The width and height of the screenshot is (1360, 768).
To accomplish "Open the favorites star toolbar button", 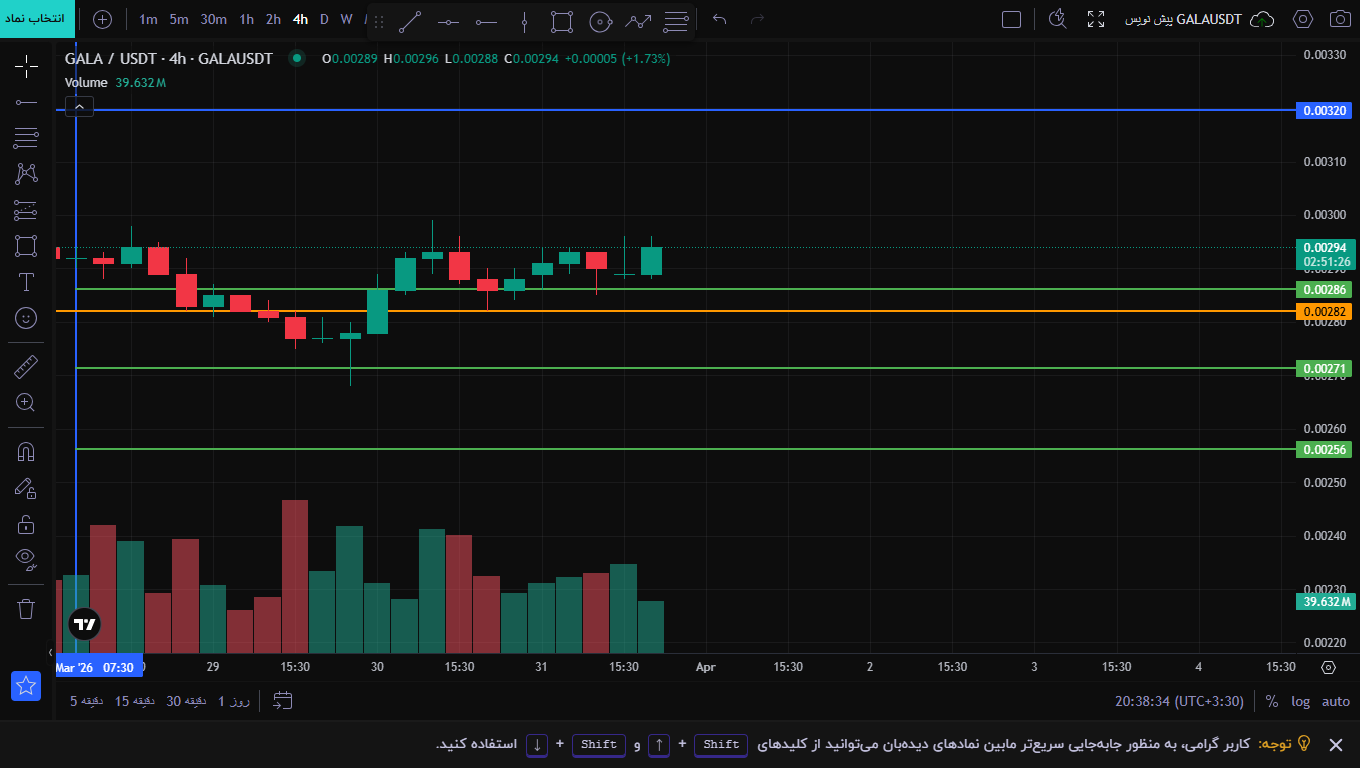I will point(26,686).
